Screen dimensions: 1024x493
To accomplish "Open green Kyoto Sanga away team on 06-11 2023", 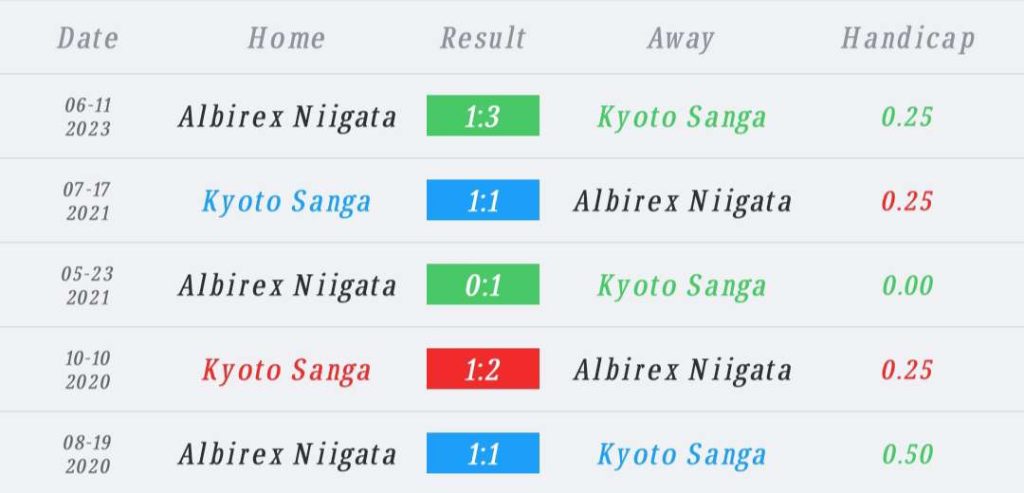I will tap(681, 118).
